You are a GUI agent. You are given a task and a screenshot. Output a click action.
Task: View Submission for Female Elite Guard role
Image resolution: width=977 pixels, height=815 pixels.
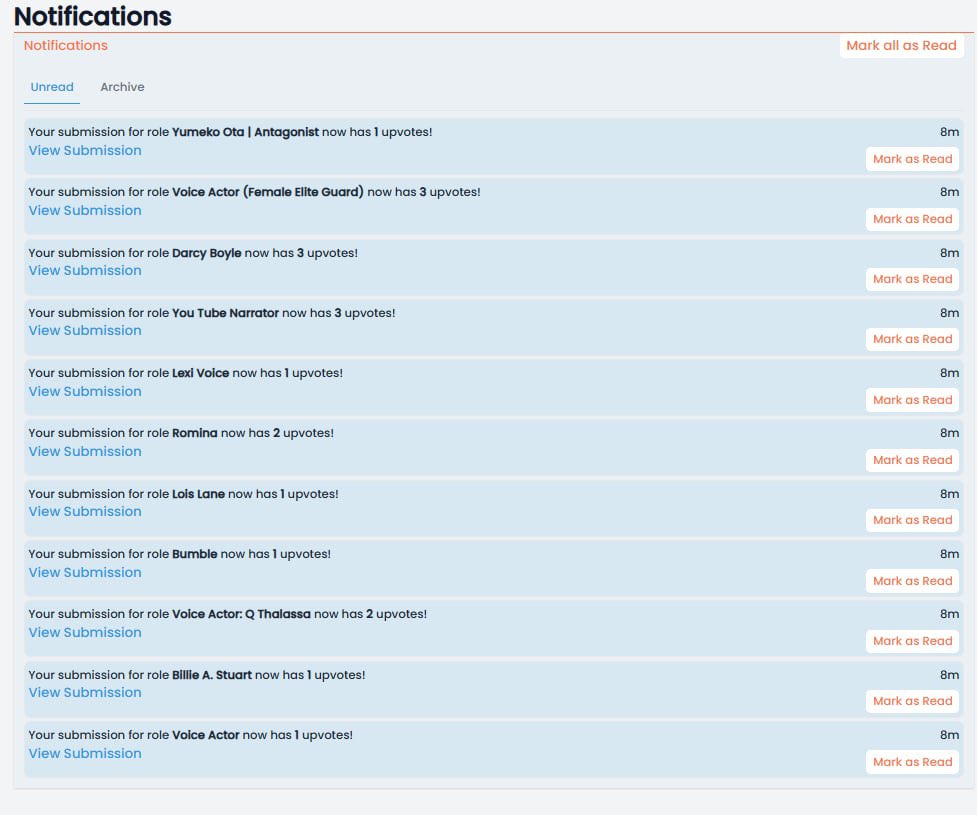pos(85,211)
